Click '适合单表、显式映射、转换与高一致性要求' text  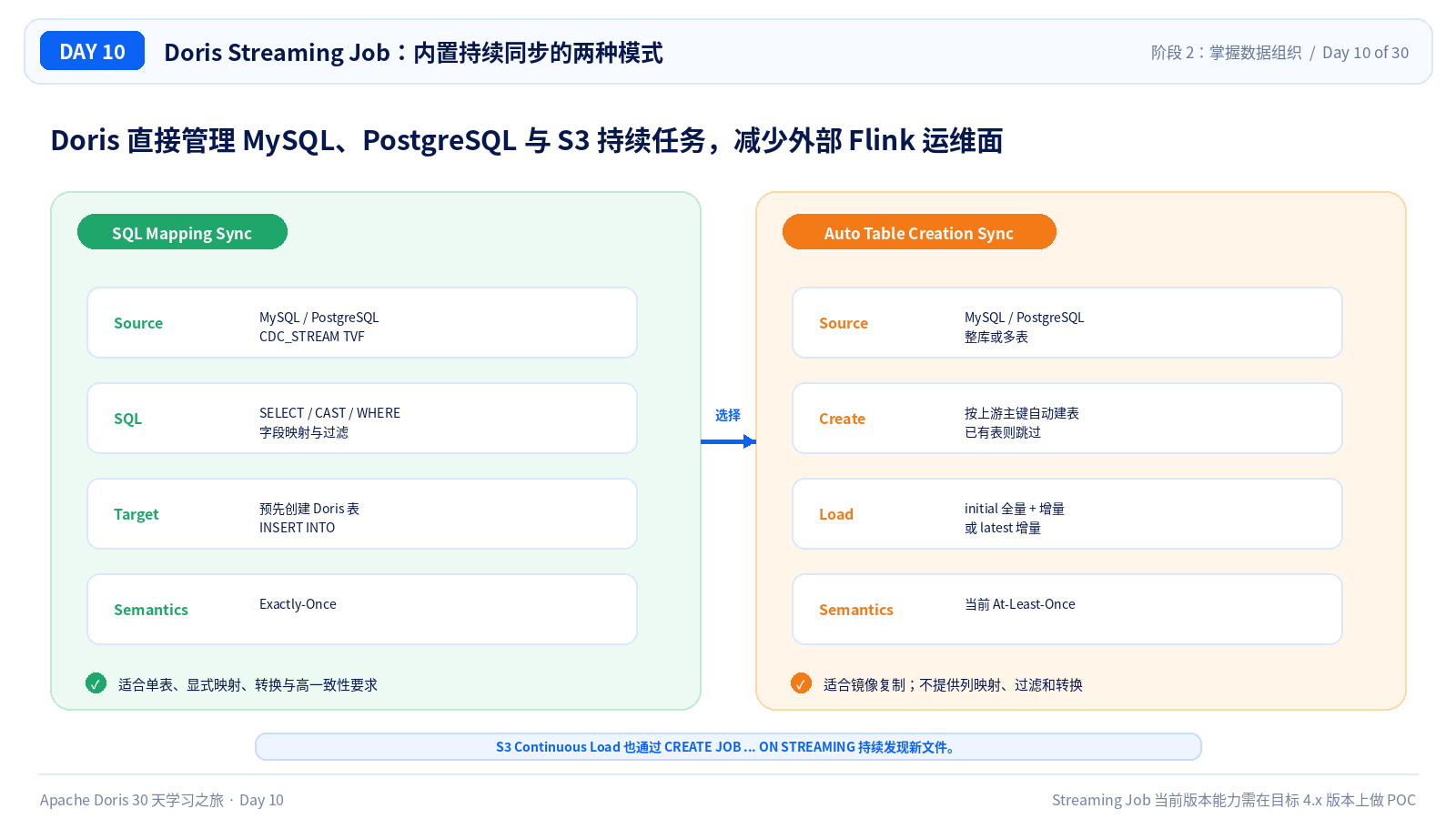pyautogui.click(x=248, y=684)
